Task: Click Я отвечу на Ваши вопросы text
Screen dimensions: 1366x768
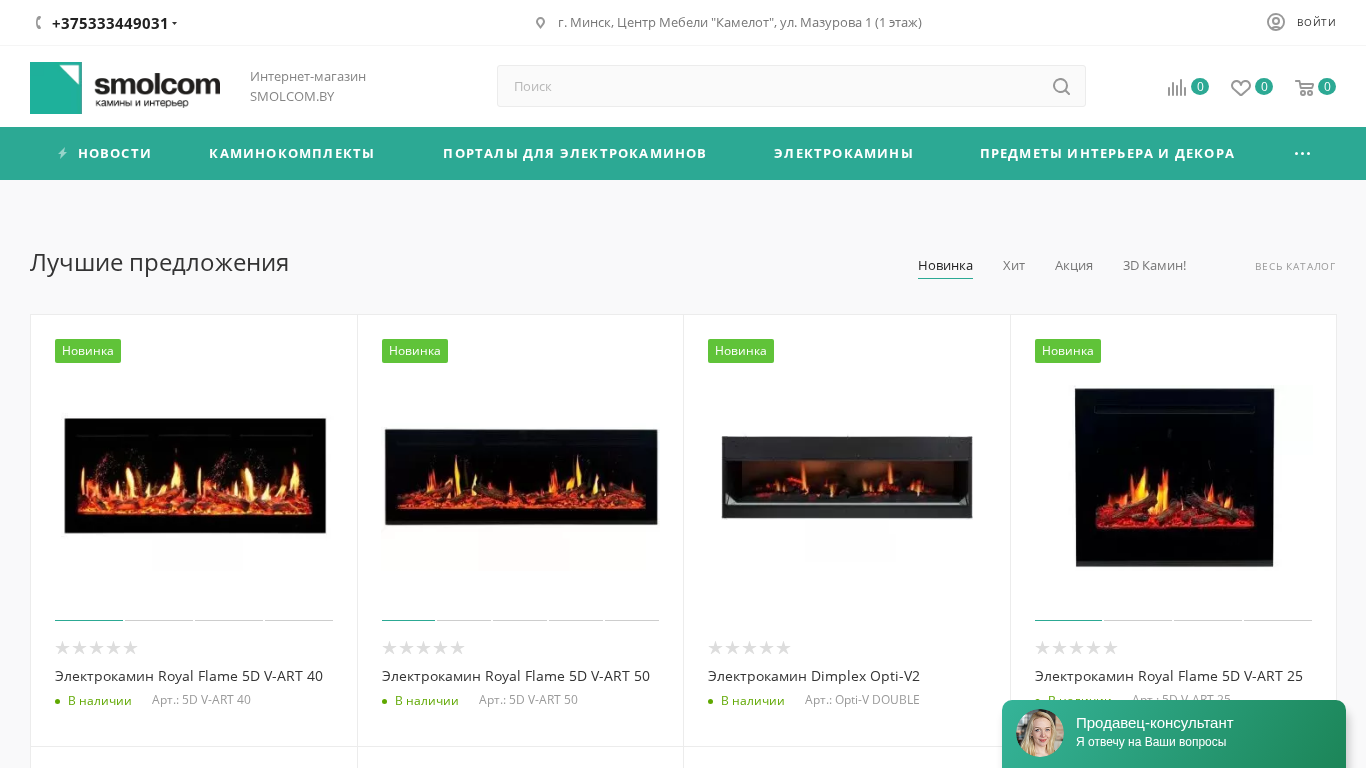Action: (x=1151, y=742)
